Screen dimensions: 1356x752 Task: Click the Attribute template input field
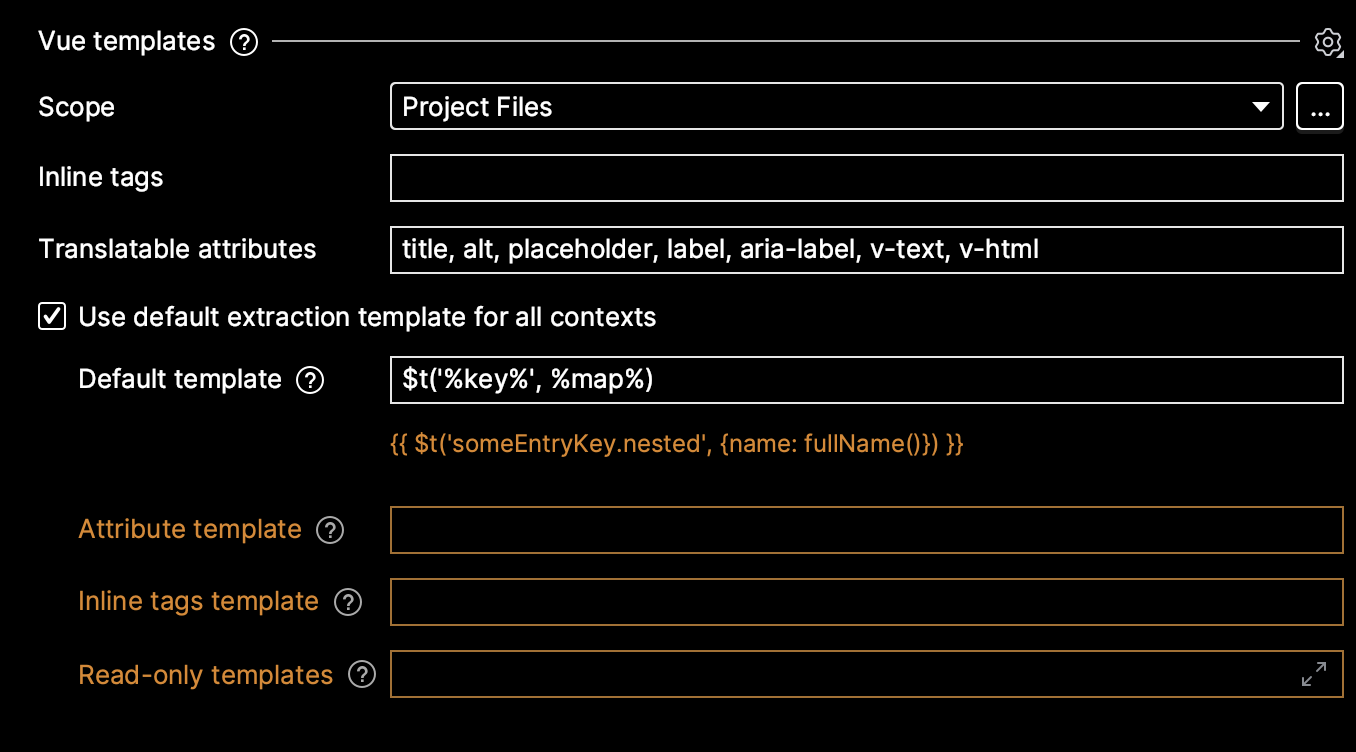[866, 530]
